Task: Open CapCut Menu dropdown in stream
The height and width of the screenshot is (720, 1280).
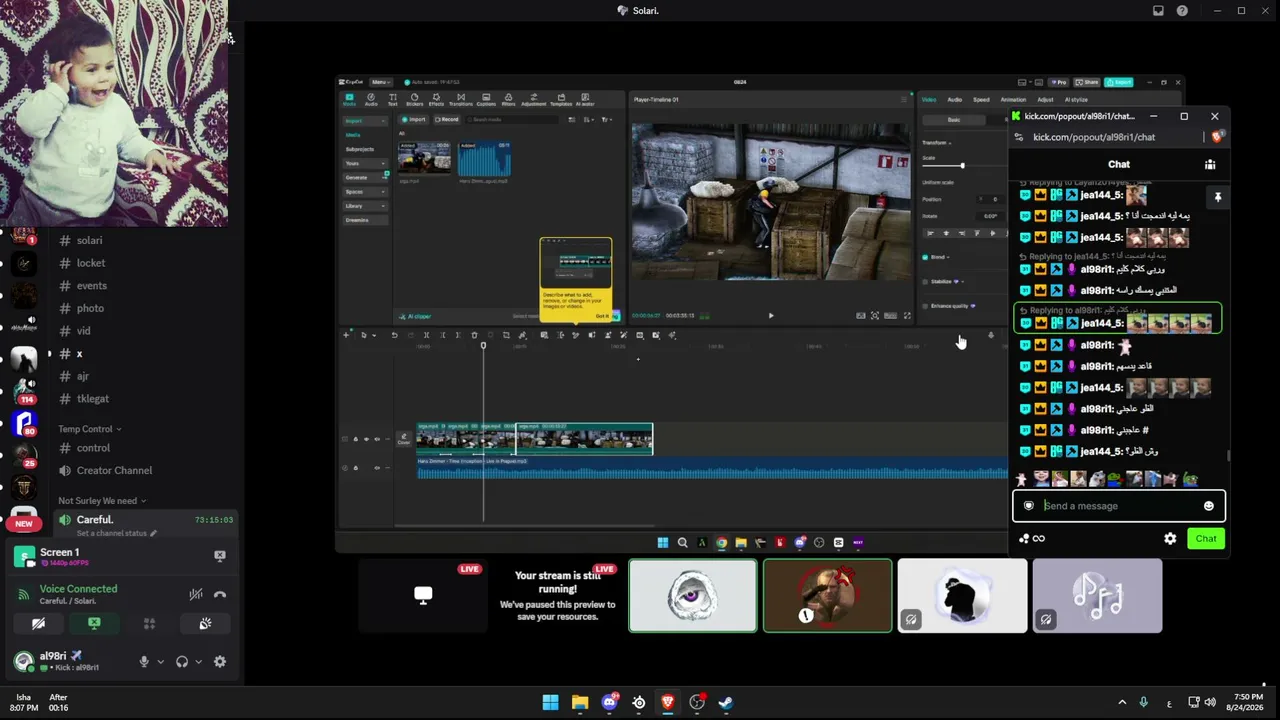Action: [x=380, y=82]
